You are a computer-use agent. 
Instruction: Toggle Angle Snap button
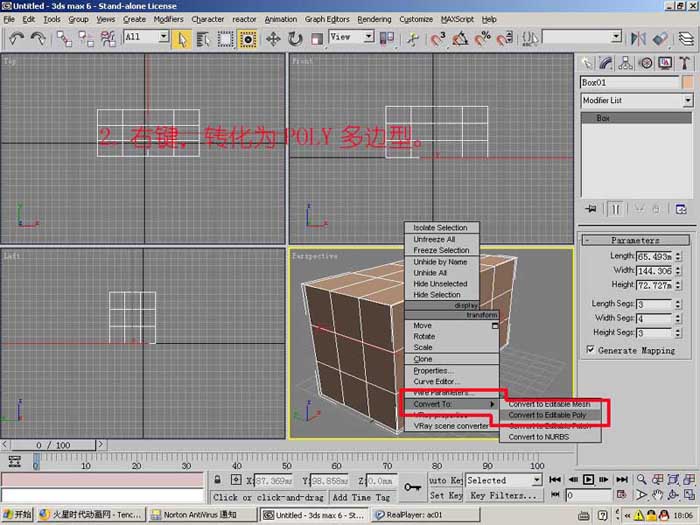click(x=460, y=39)
